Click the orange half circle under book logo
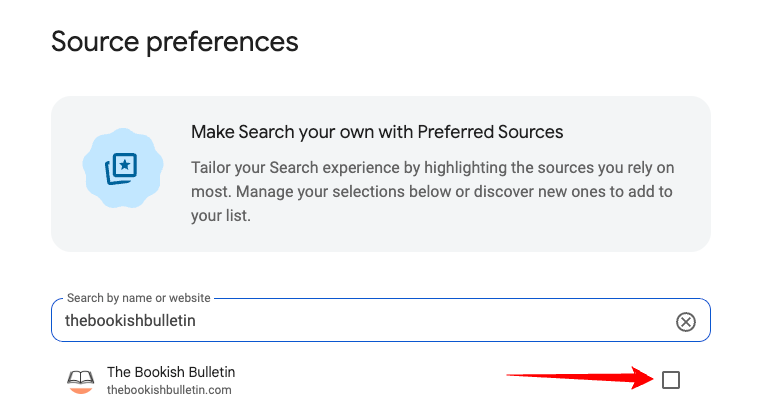 click(81, 390)
